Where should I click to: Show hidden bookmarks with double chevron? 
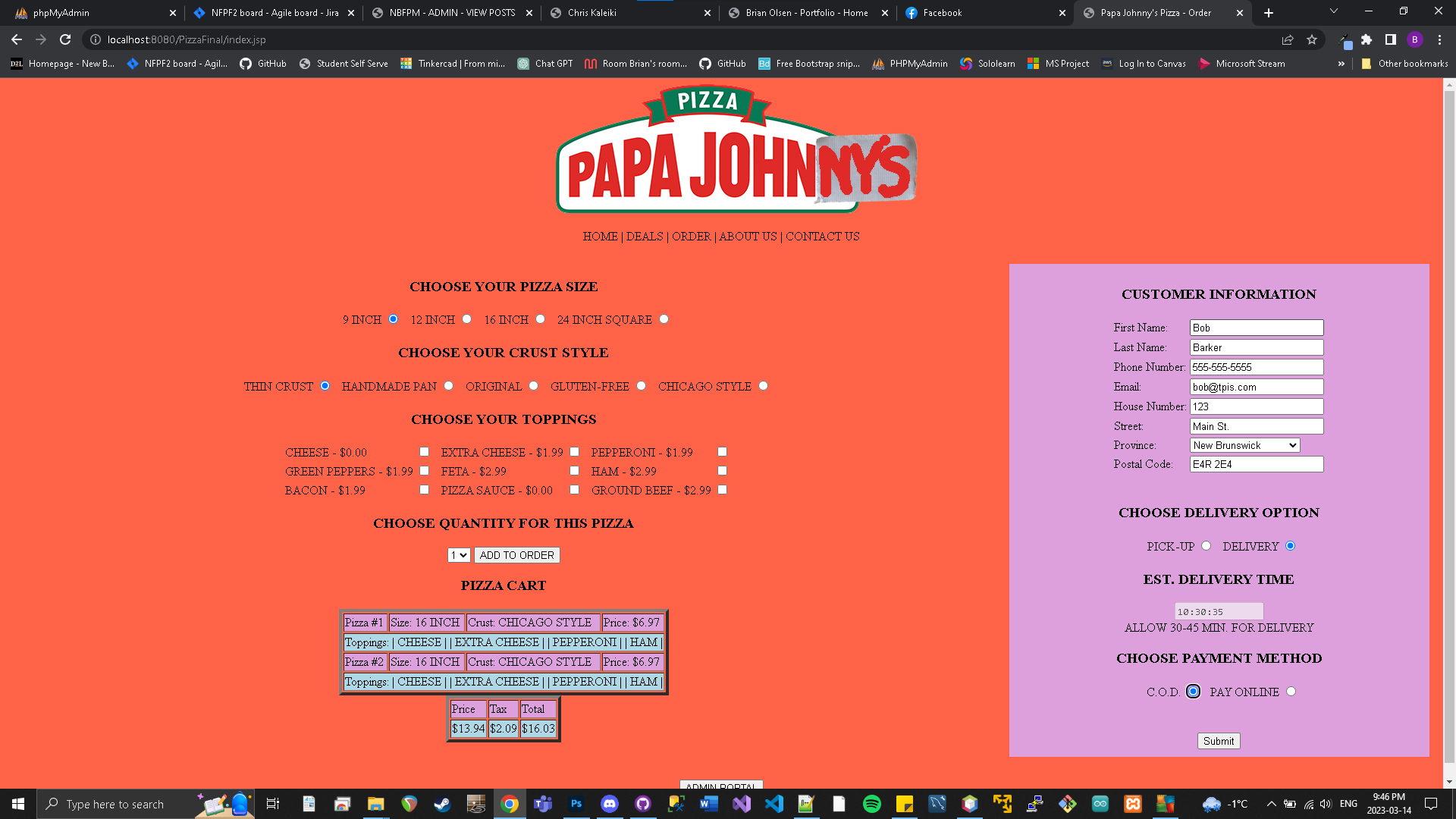point(1341,64)
